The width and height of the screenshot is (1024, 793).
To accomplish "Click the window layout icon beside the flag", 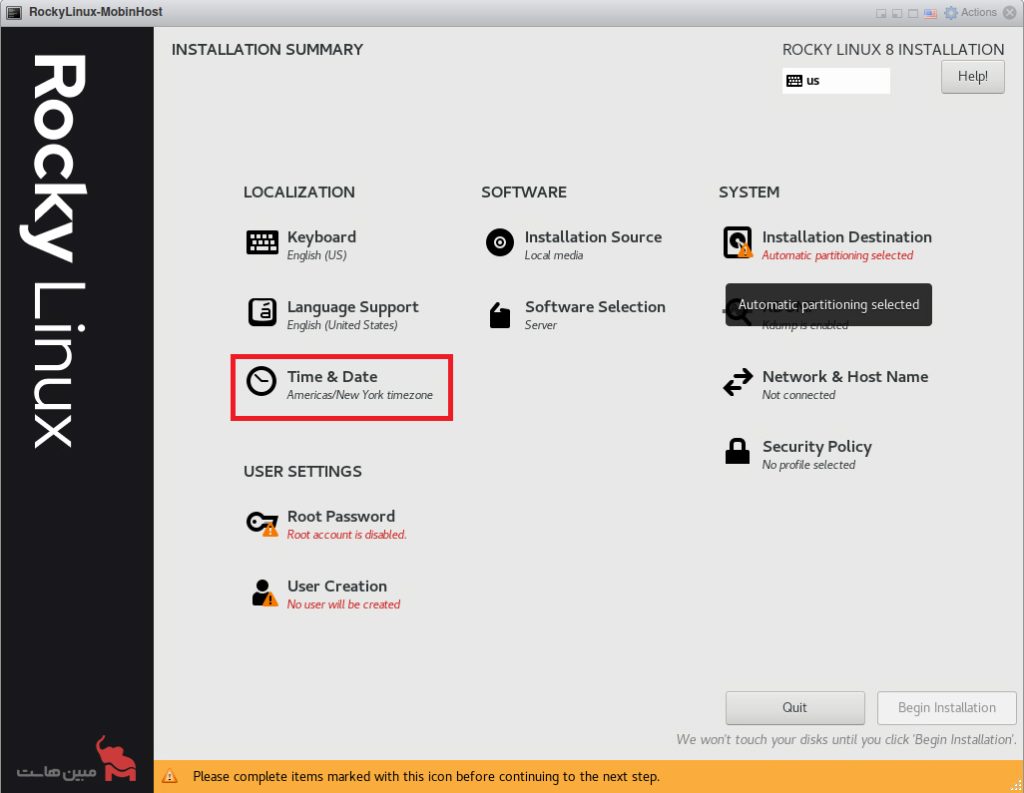I will [913, 13].
